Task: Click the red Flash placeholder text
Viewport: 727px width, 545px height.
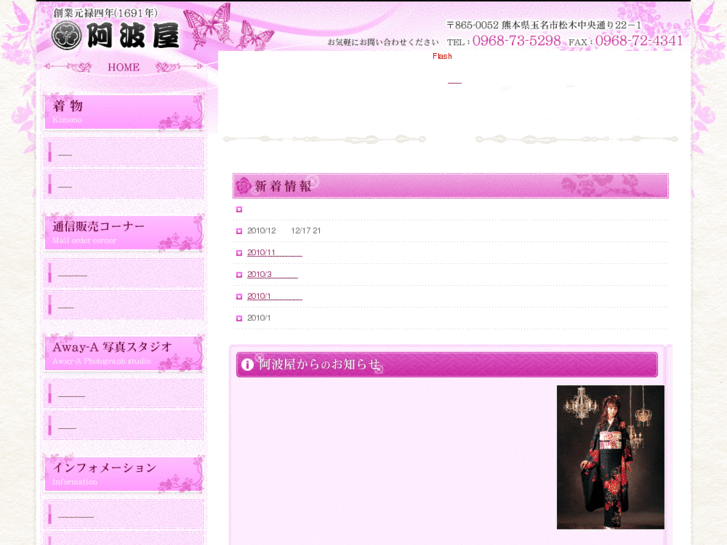Action: coord(442,56)
